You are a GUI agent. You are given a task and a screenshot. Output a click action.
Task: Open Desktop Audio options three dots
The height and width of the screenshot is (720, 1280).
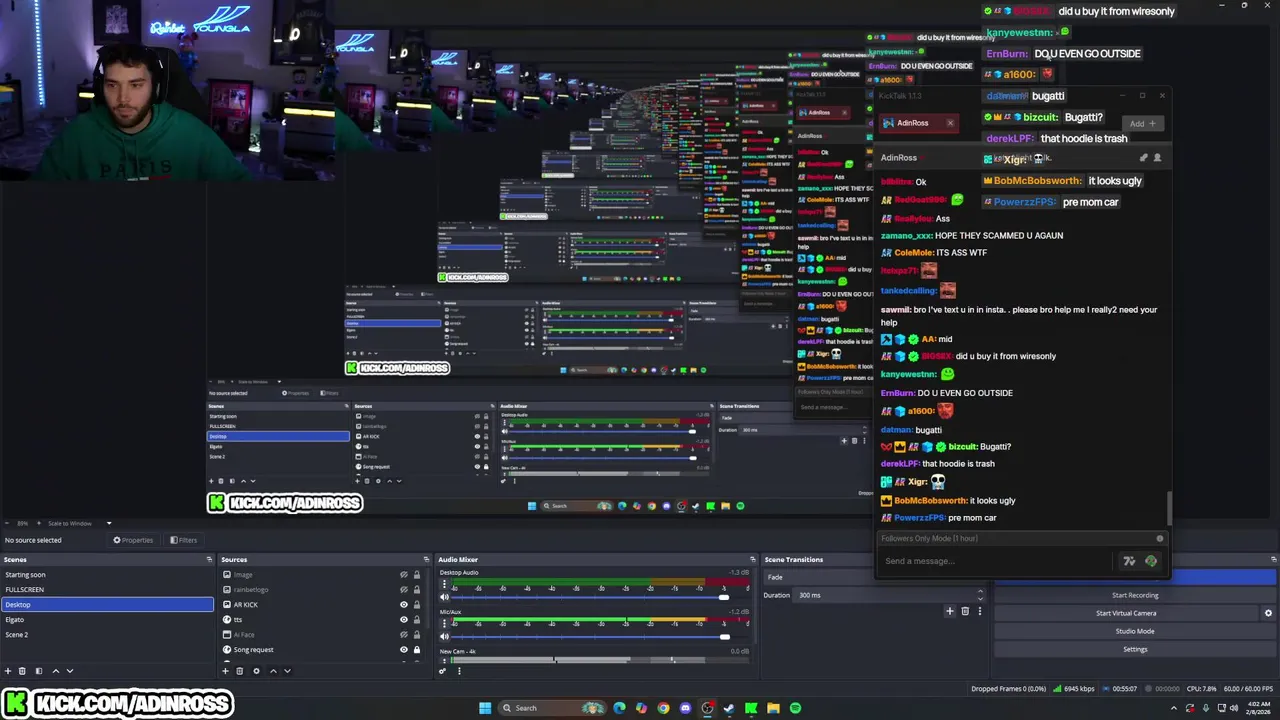click(444, 584)
